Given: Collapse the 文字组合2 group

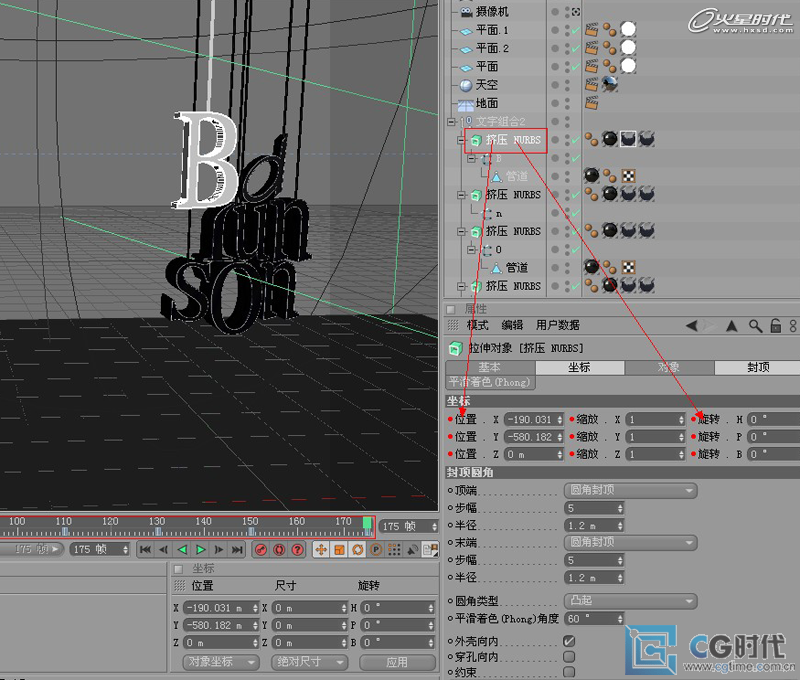Looking at the screenshot, I should 451,121.
